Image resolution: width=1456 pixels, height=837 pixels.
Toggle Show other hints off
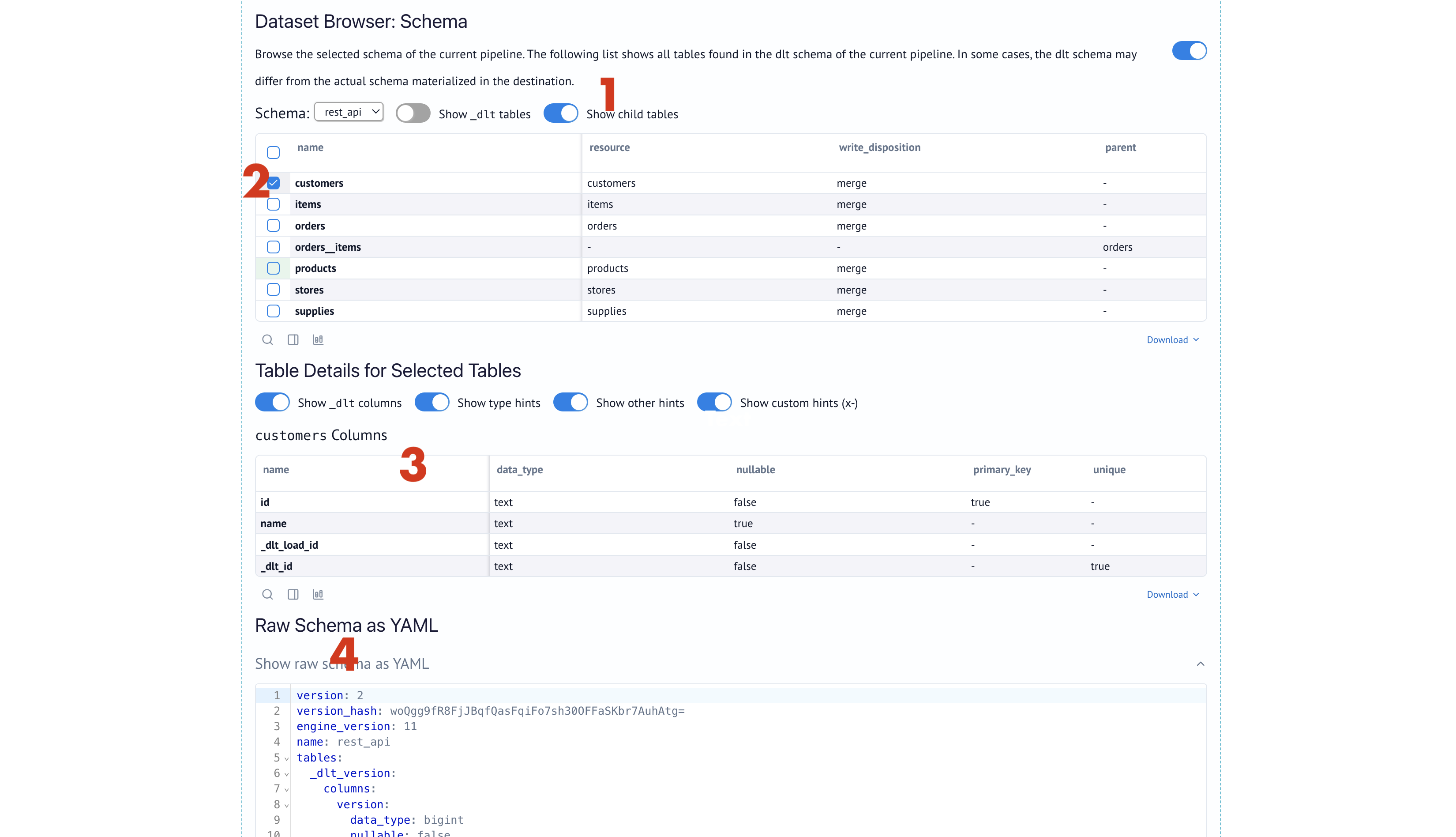click(x=571, y=403)
